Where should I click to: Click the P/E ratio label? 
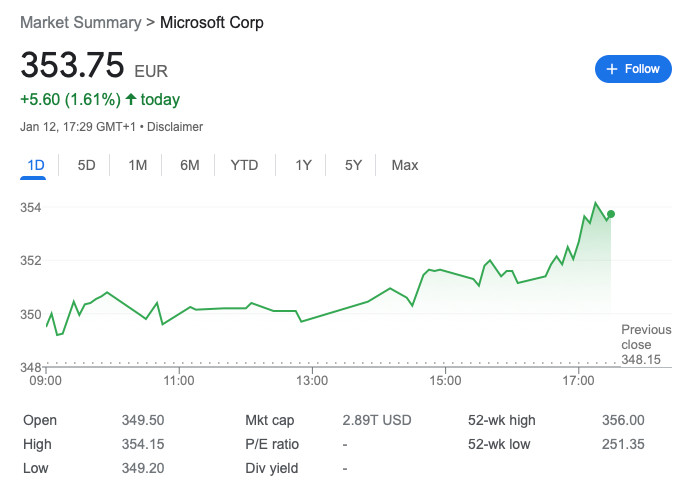[272, 444]
